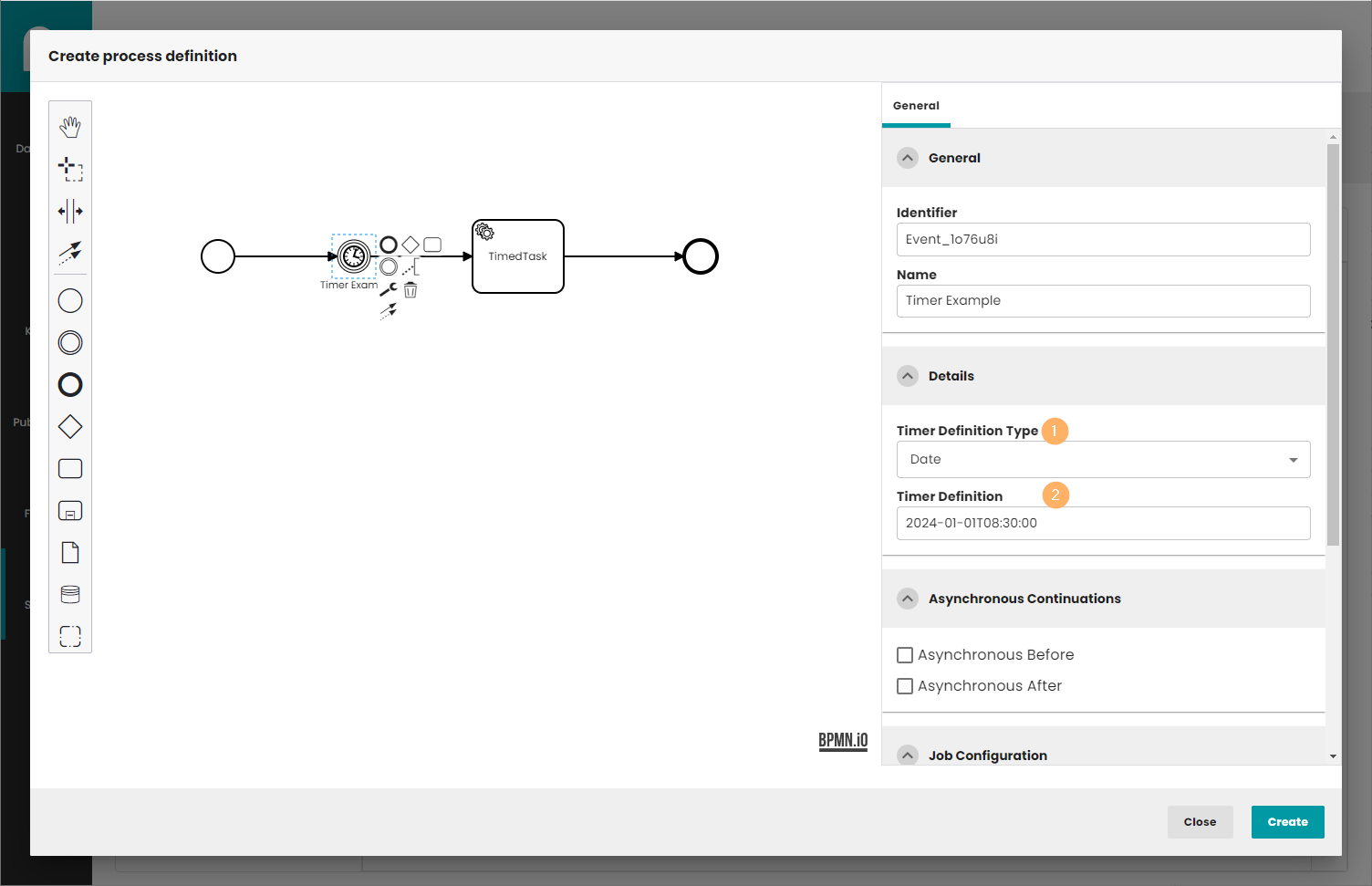Click the Close button
Screen dimensions: 1372x886
coord(1200,822)
